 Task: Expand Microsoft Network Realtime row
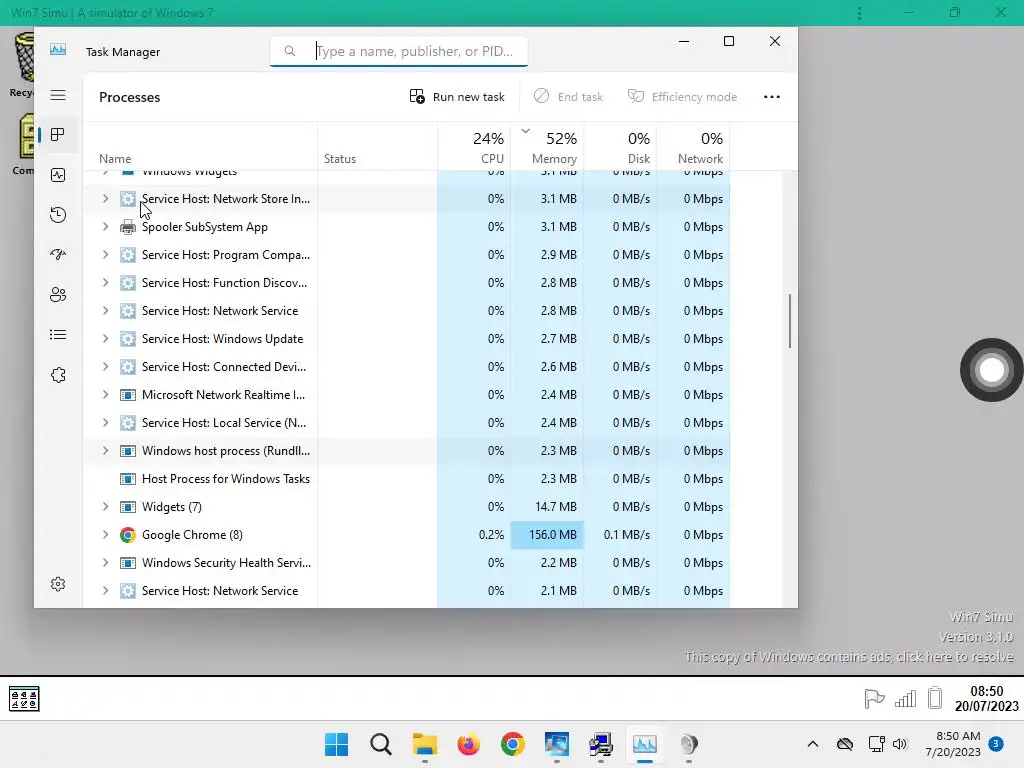[x=105, y=394]
